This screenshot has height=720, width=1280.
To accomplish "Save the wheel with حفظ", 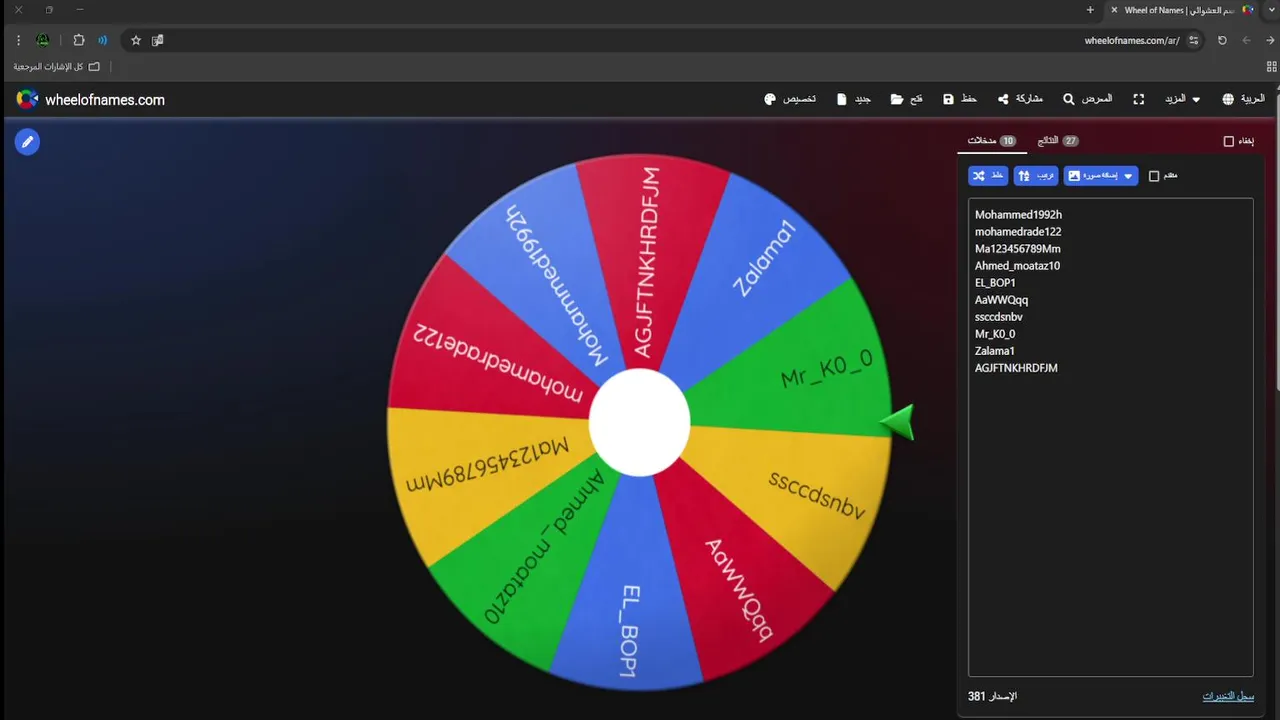I will tap(960, 99).
